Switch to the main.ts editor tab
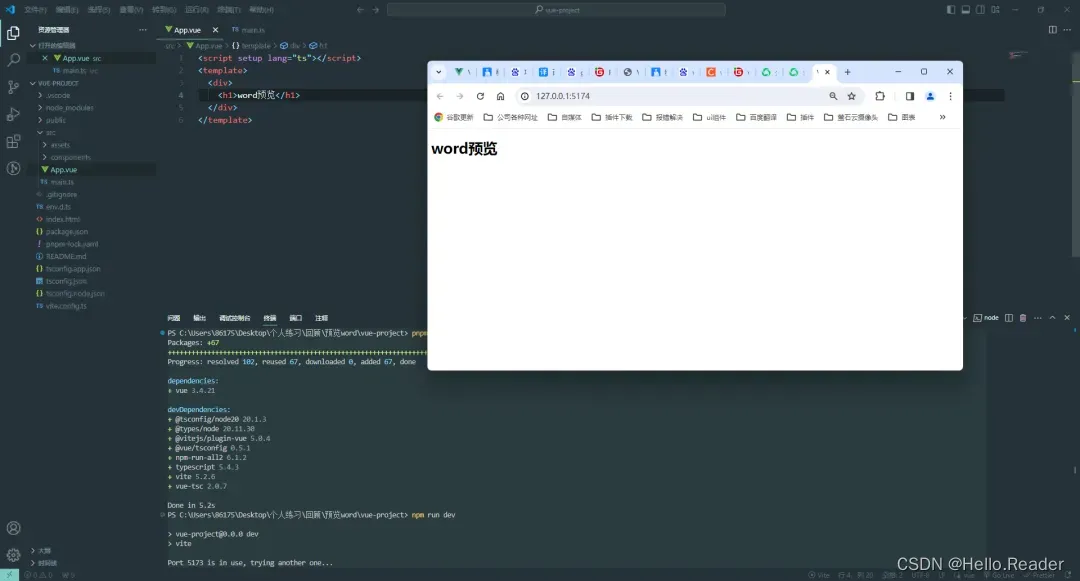The height and width of the screenshot is (581, 1080). (x=248, y=30)
